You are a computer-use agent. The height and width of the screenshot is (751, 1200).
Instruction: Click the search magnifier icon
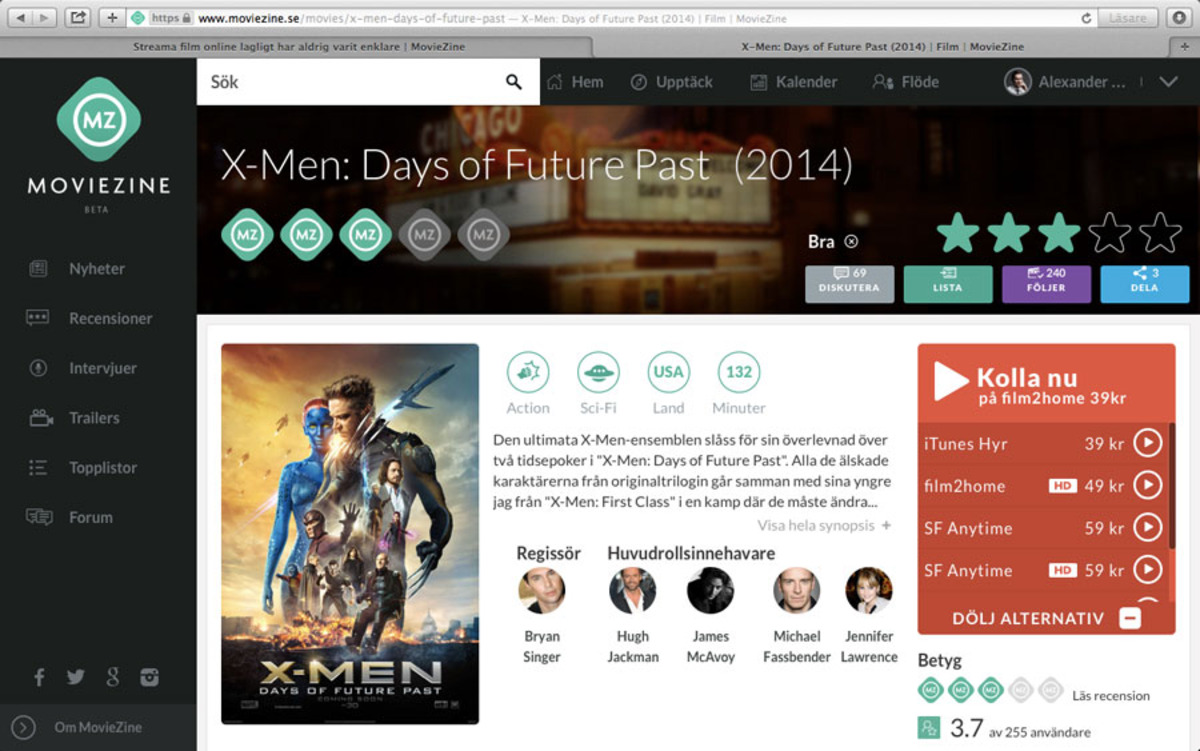513,82
